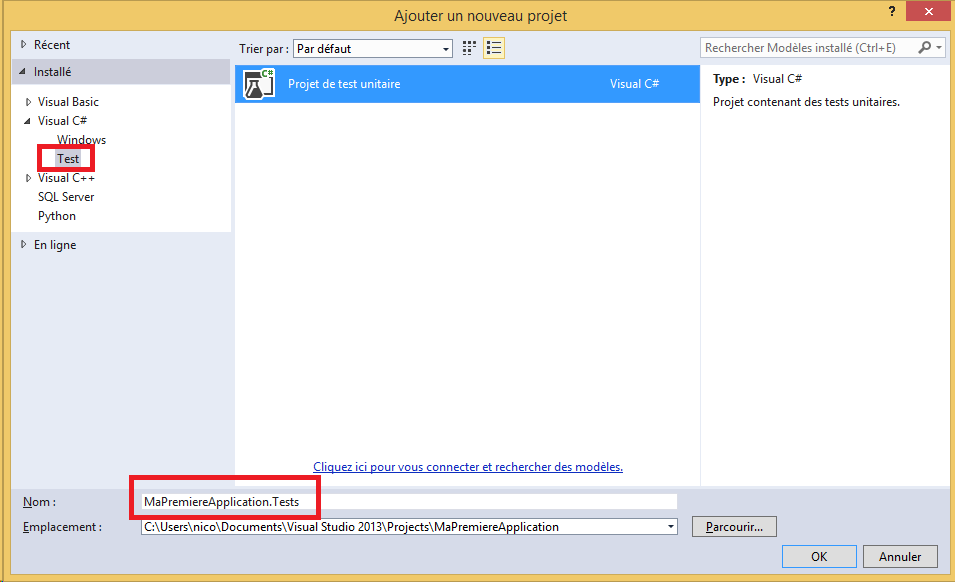Click the 'Type : Visual C#' description text
Viewport: 955px width, 582px height.
[x=757, y=79]
